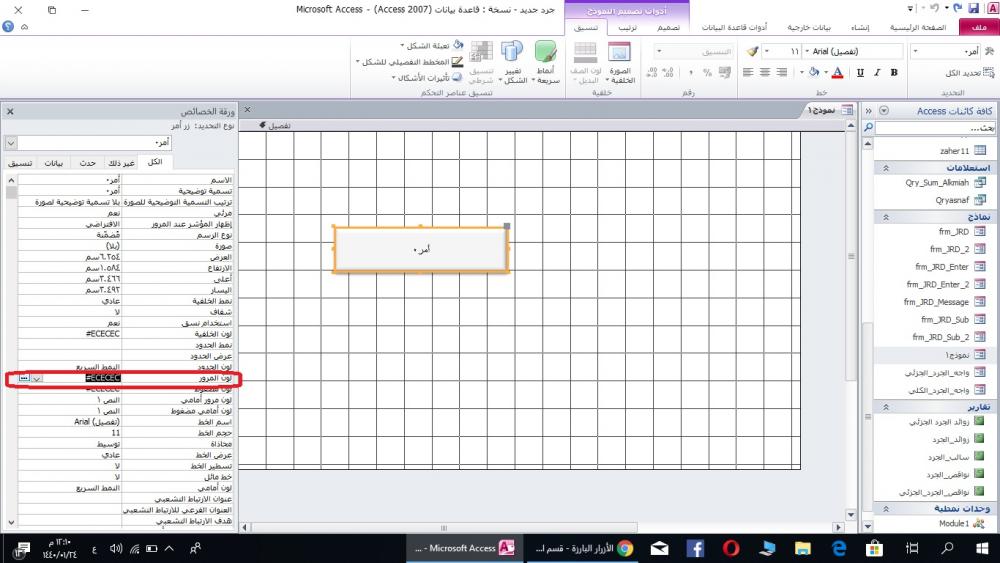Viewport: 1000px width, 563px height.
Task: Click the font color A icon
Action: coord(836,73)
